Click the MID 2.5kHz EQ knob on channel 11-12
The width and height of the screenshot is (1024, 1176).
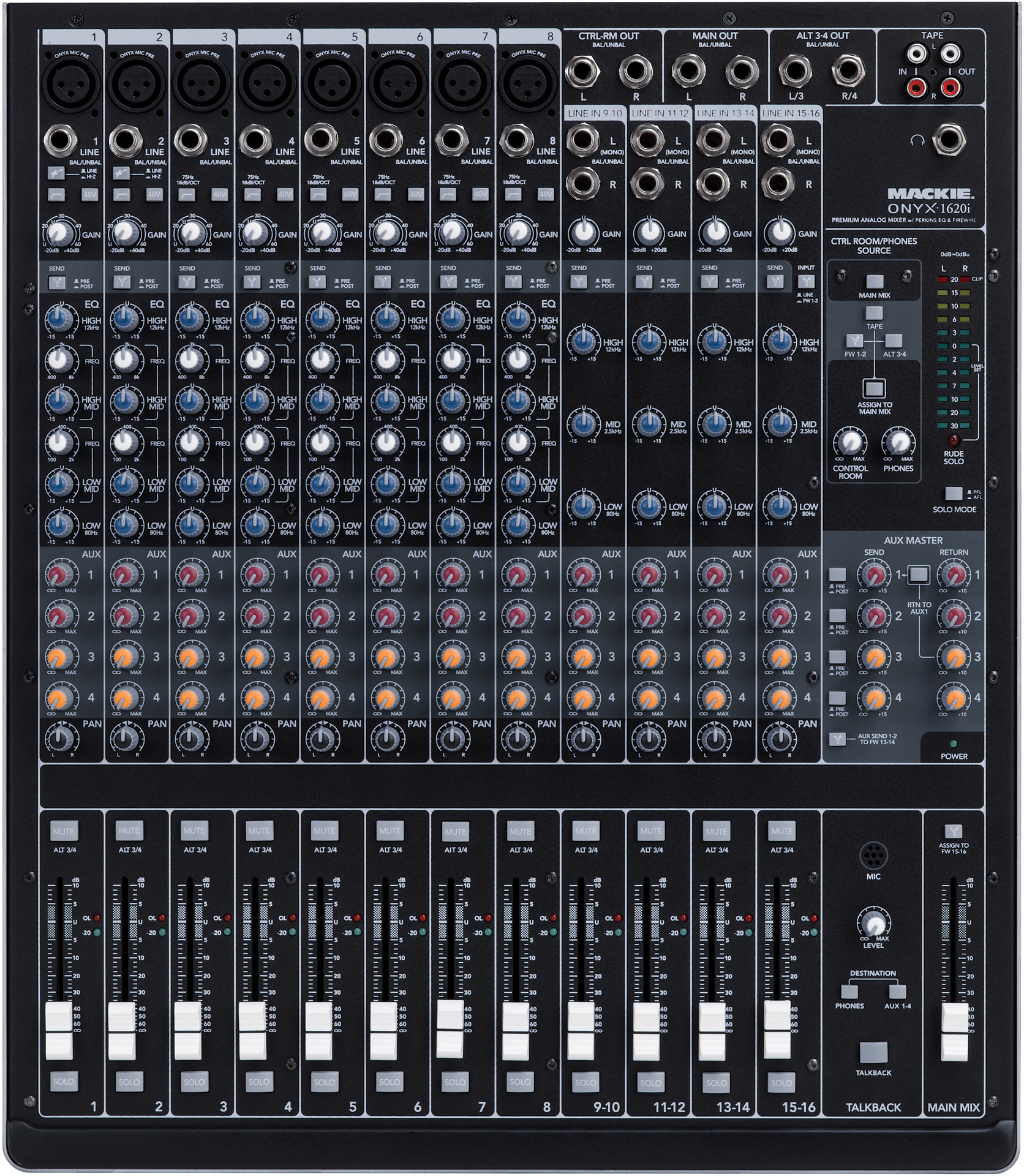649,423
